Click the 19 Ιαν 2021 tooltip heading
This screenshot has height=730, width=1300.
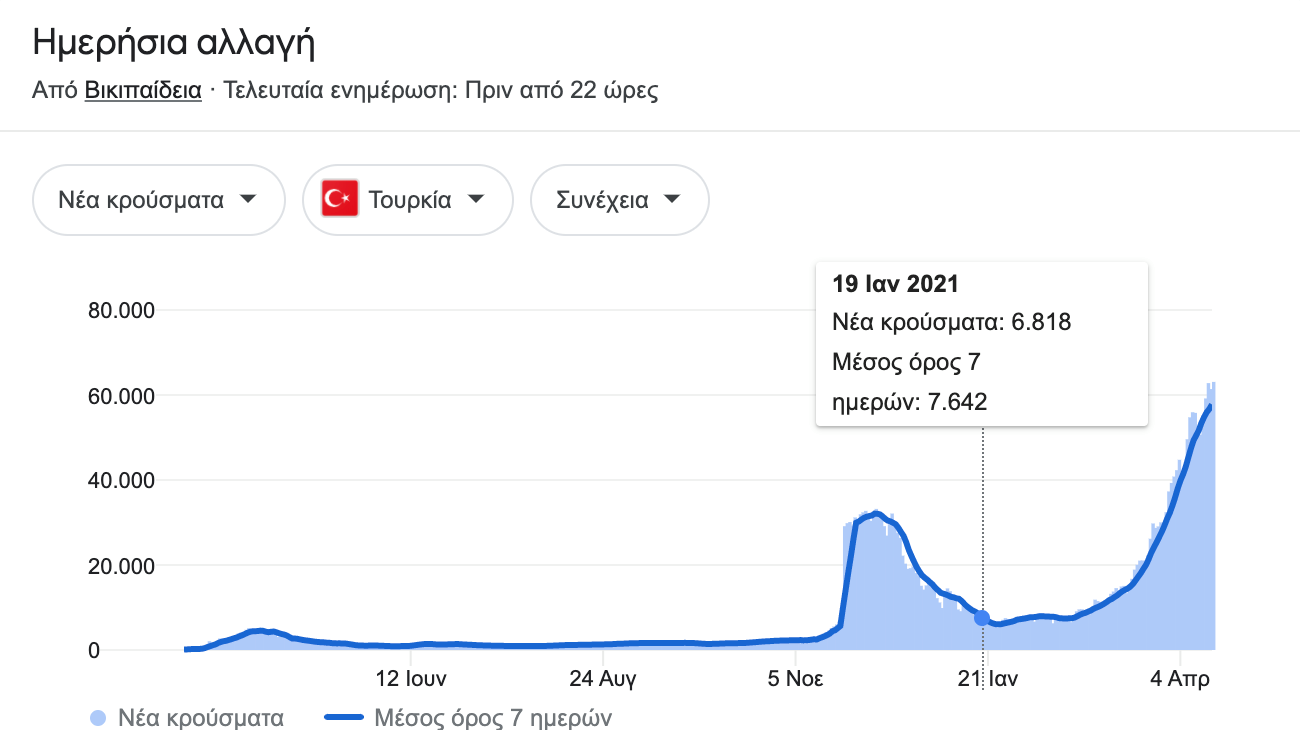tap(895, 284)
